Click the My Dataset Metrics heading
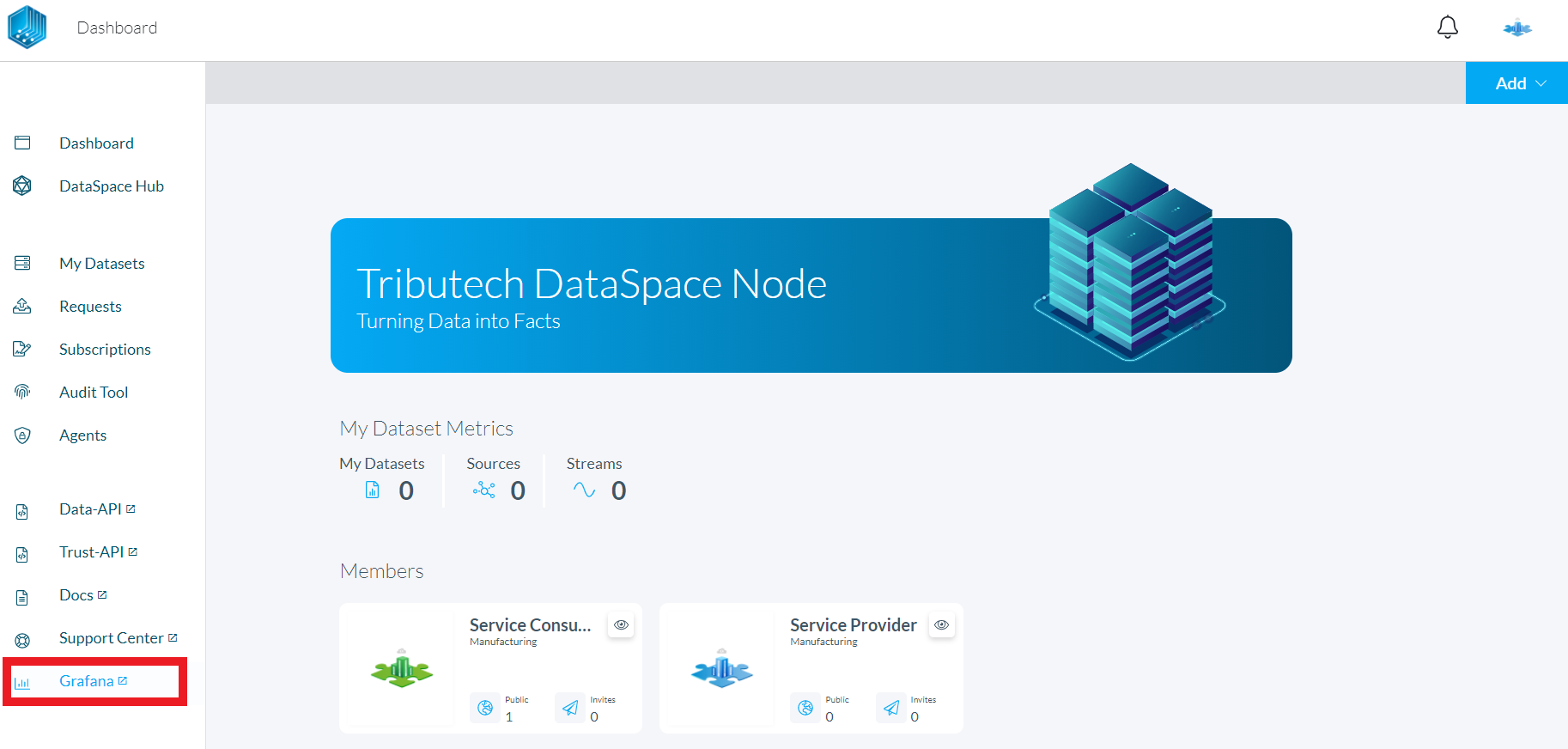 427,429
